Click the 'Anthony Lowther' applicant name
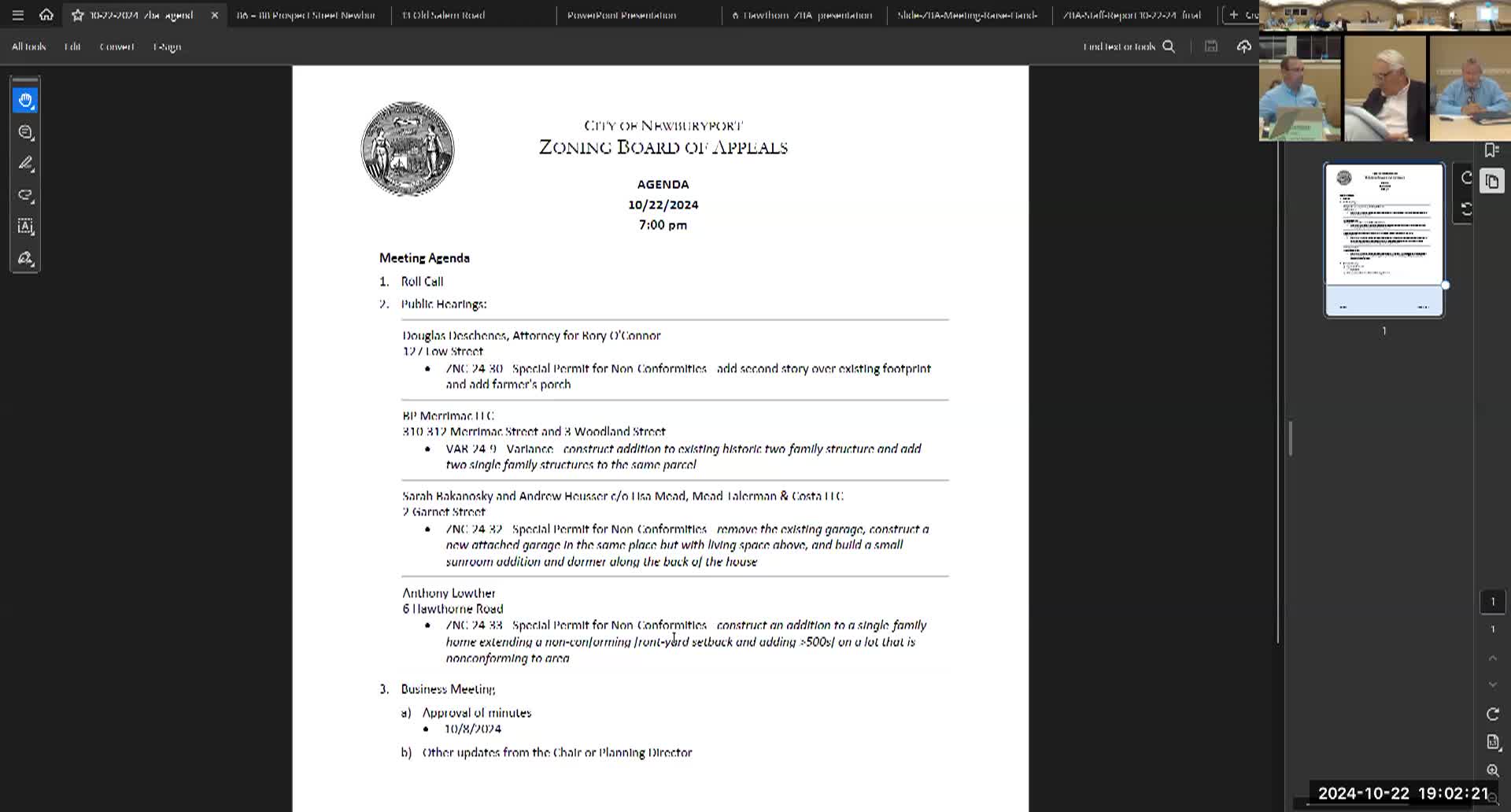This screenshot has width=1511, height=812. tap(449, 593)
